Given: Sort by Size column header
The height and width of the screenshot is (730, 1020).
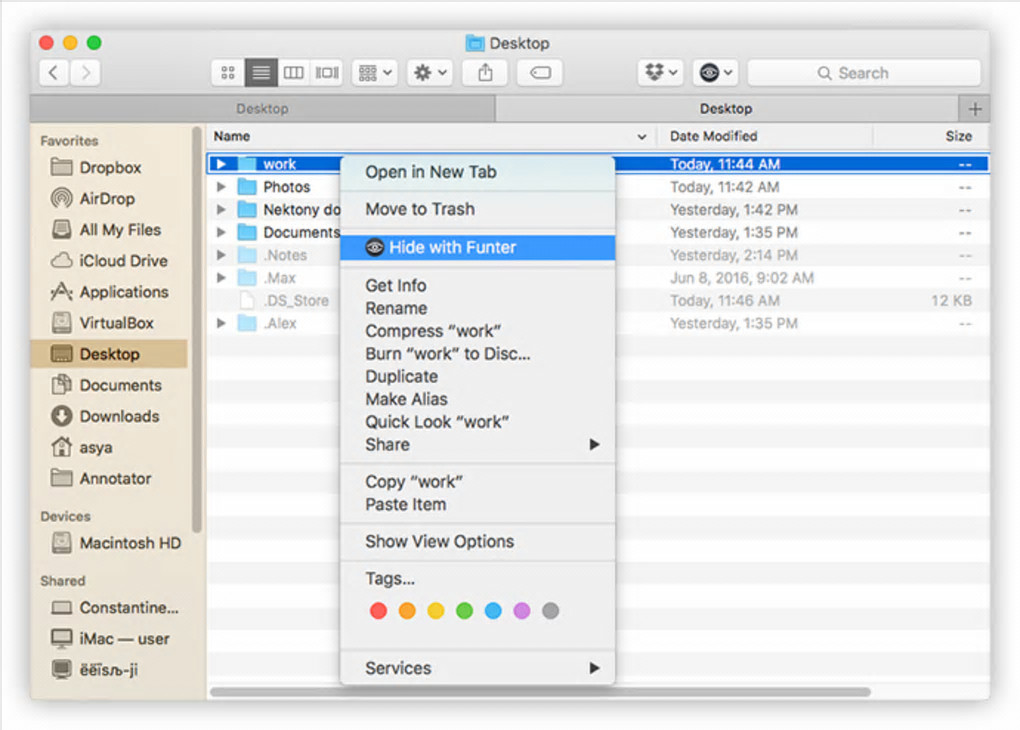Looking at the screenshot, I should (932, 136).
